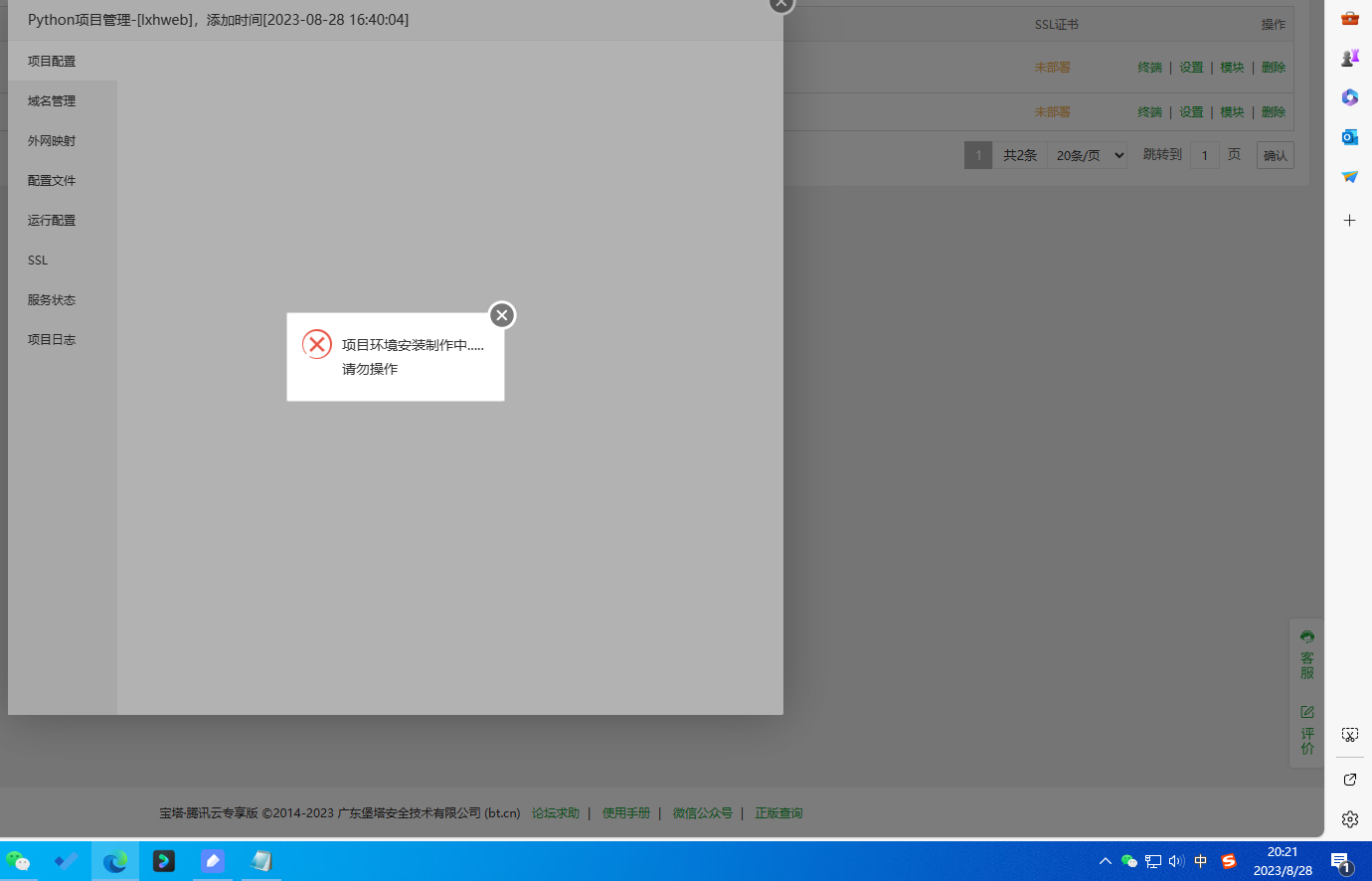Click the WeChat system tray icon
The width and height of the screenshot is (1372, 881).
(1129, 861)
